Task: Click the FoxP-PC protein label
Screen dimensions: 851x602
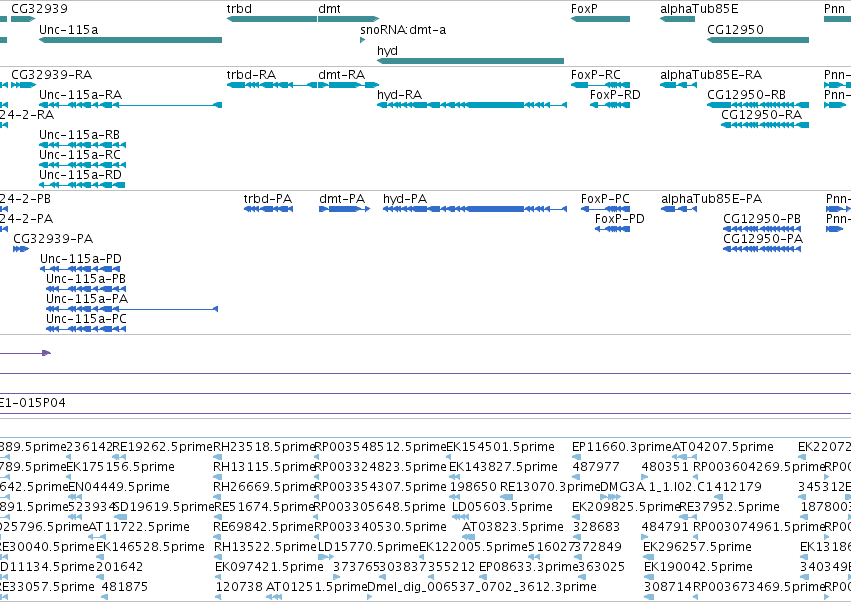Action: 605,199
